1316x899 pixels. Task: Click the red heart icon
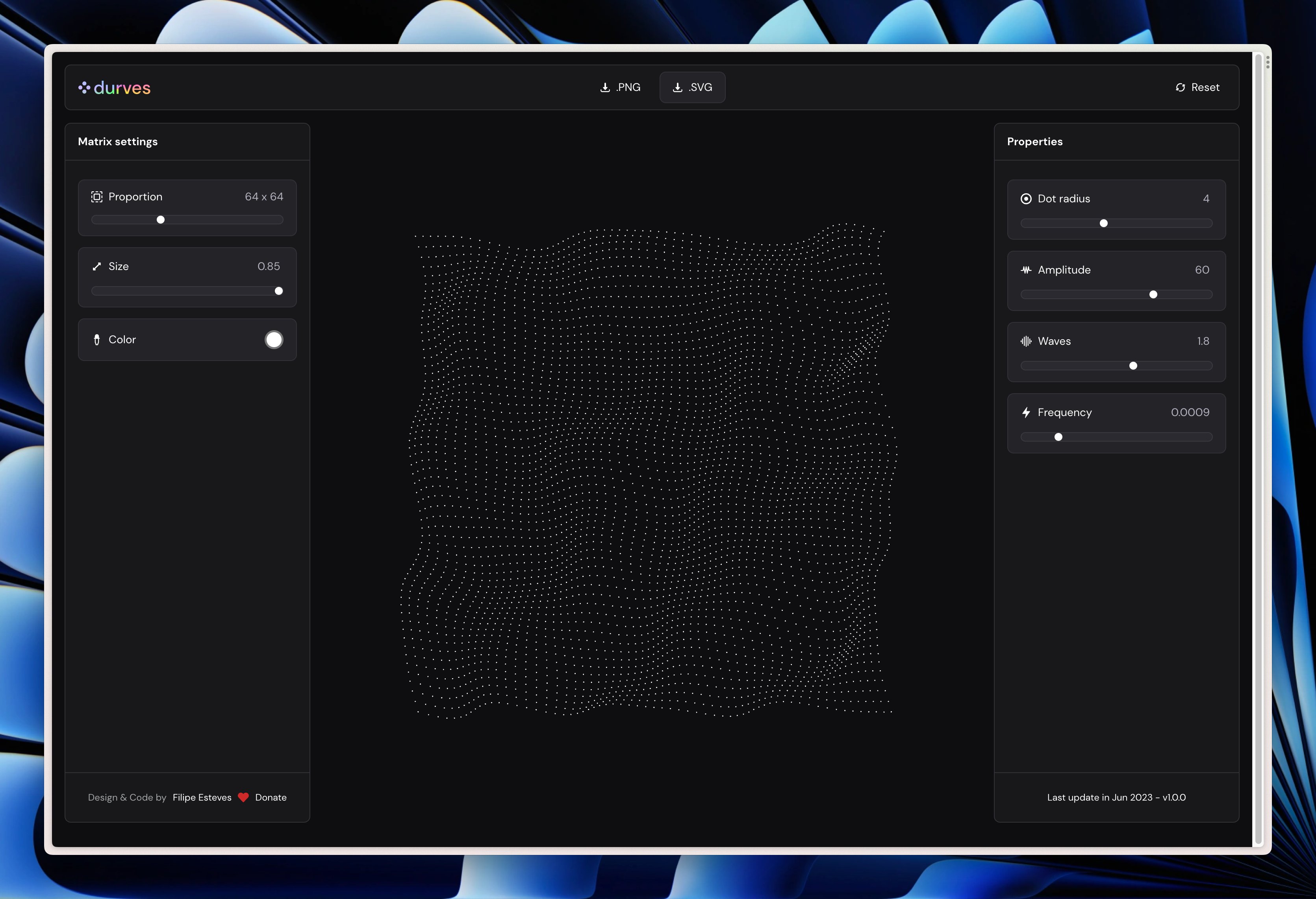[x=243, y=798]
